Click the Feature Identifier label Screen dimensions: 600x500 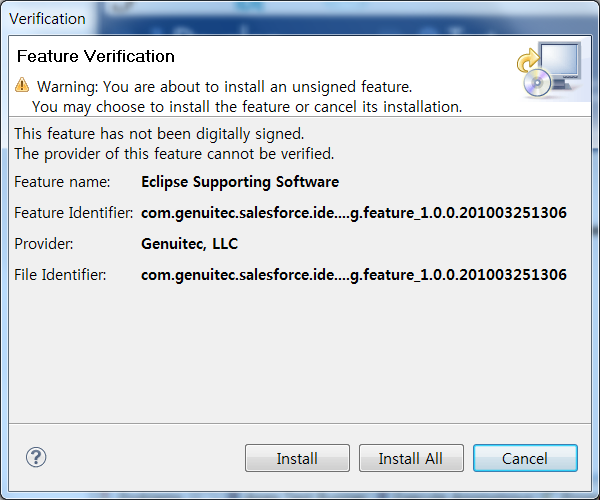(73, 213)
